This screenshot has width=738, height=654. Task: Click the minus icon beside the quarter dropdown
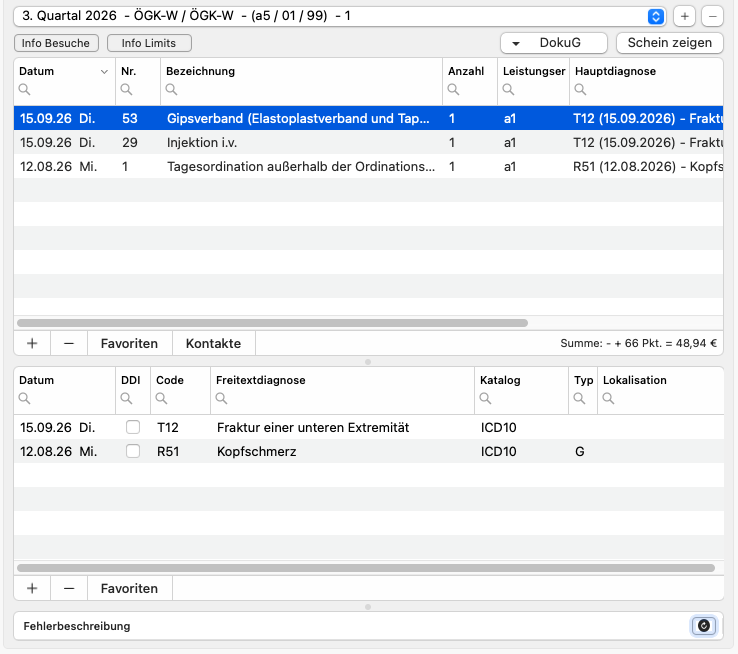click(713, 16)
